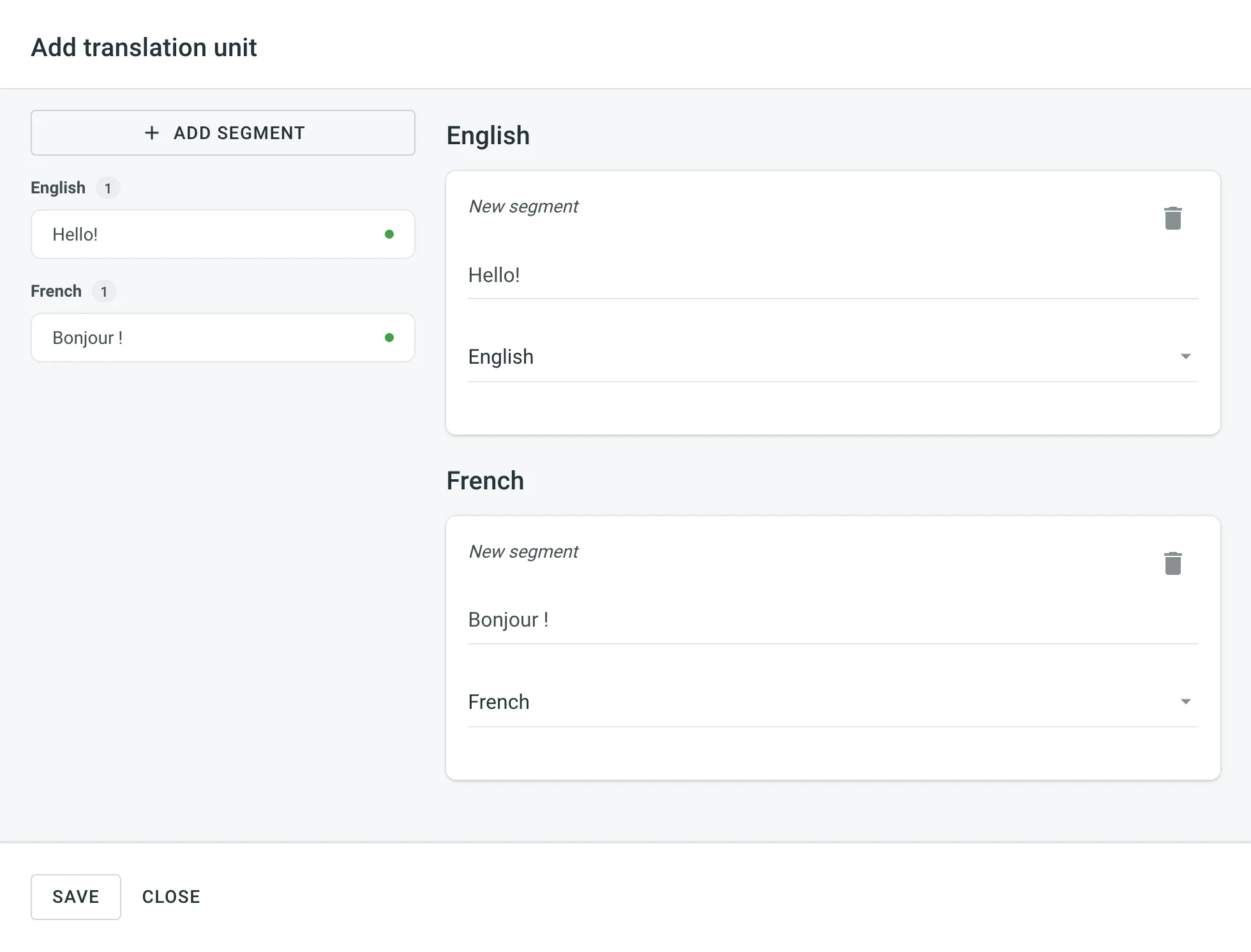Select the French segment in sidebar
The image size is (1251, 952).
pos(222,337)
